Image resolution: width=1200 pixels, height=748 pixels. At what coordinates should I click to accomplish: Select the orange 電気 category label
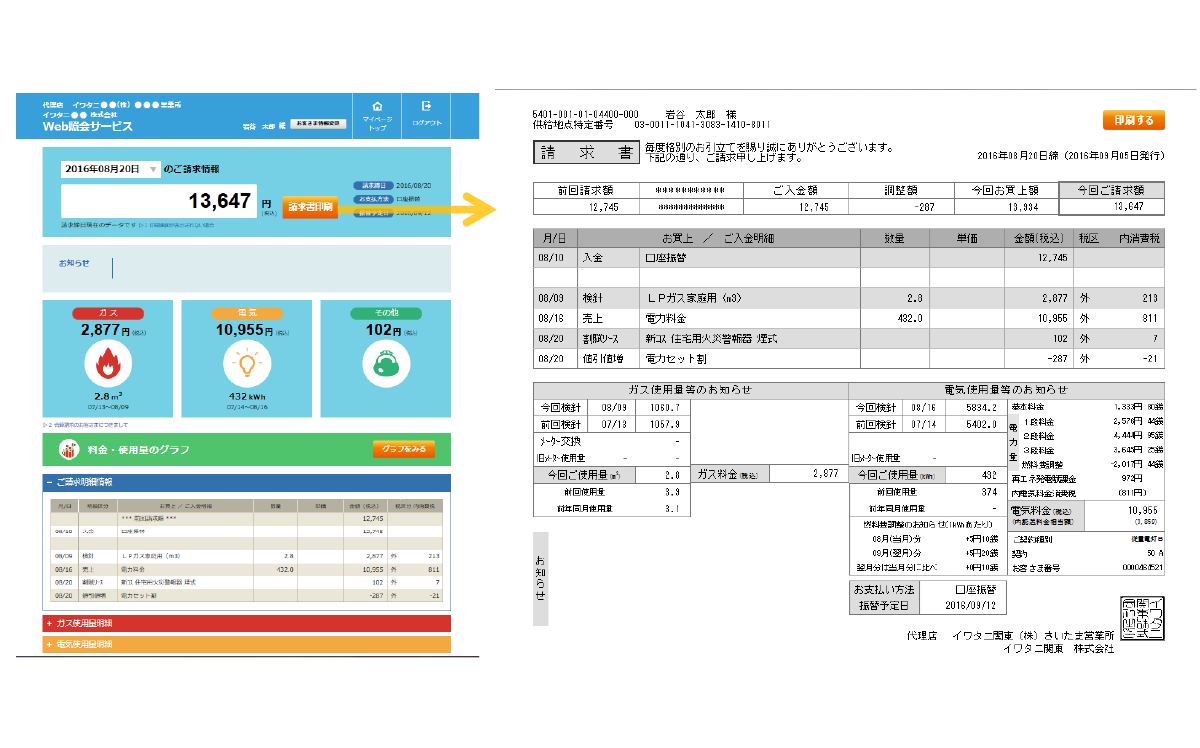tap(246, 313)
